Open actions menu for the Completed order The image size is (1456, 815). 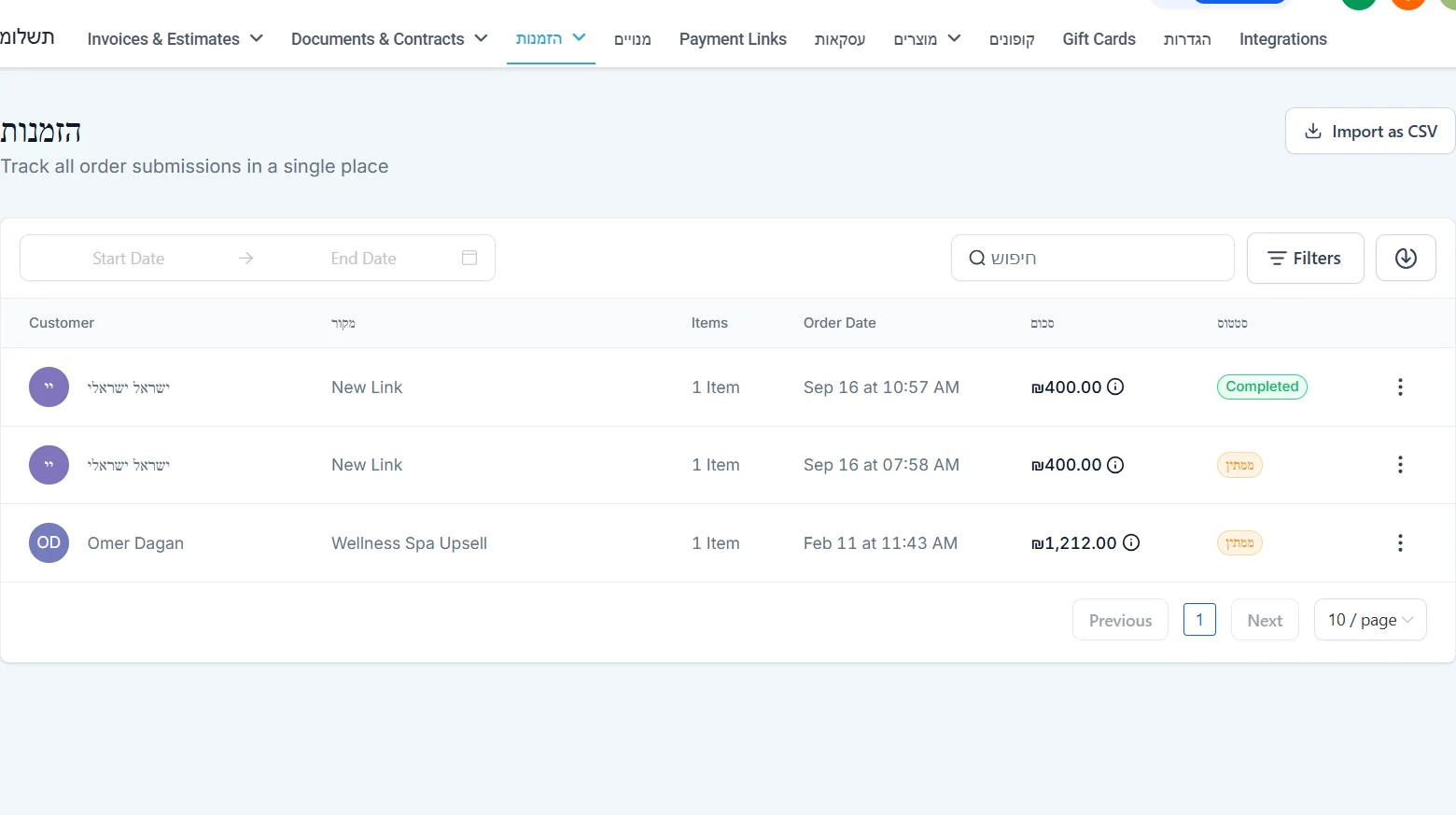point(1400,386)
